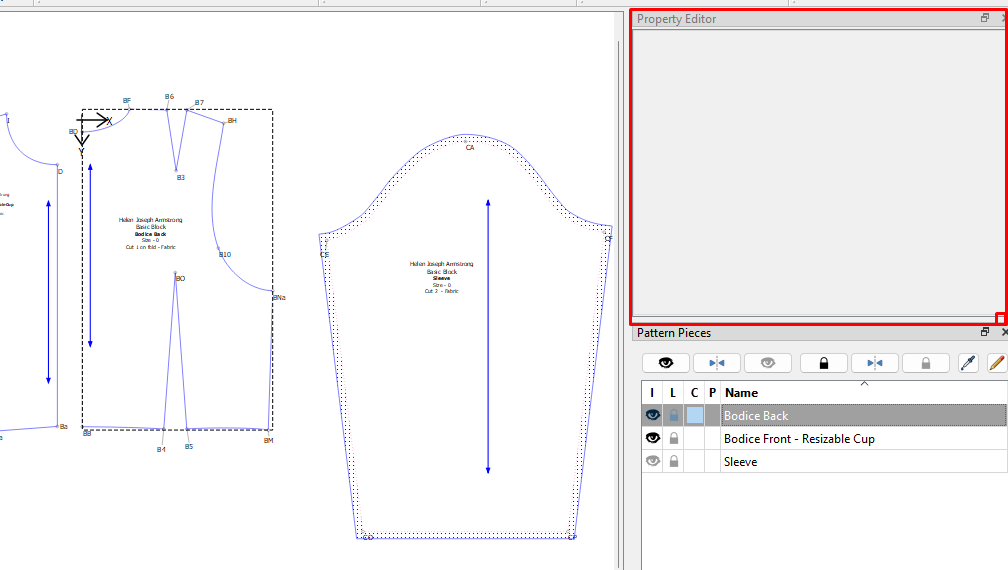This screenshot has width=1008, height=570.
Task: Click the invert visibility button beside black eye
Action: [718, 363]
